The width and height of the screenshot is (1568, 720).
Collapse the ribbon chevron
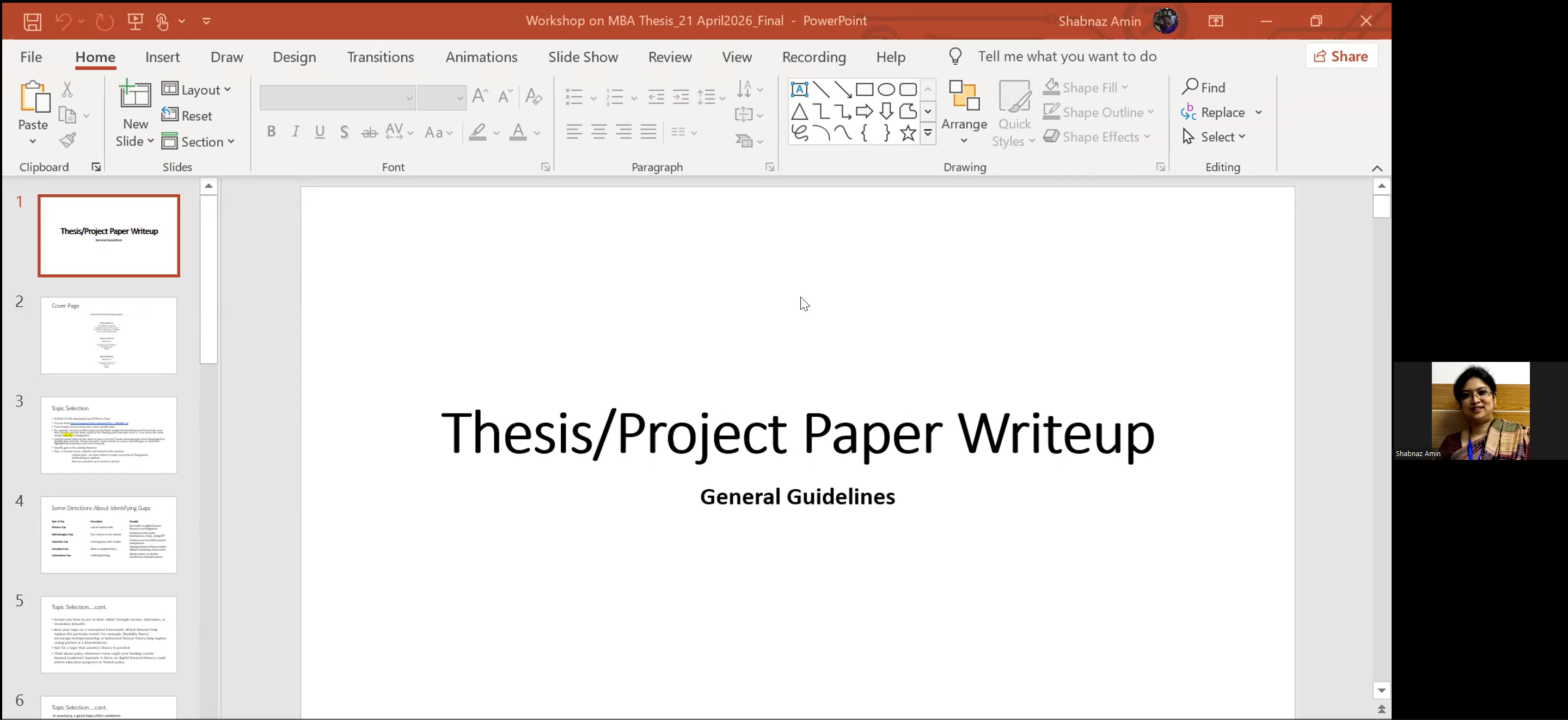pos(1377,169)
